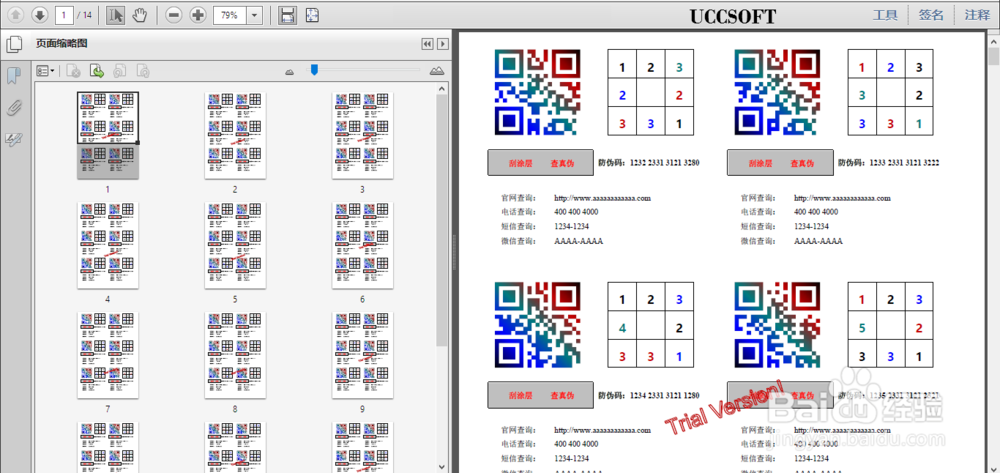Expand the thumbnails panel with right arrow

tap(442, 43)
